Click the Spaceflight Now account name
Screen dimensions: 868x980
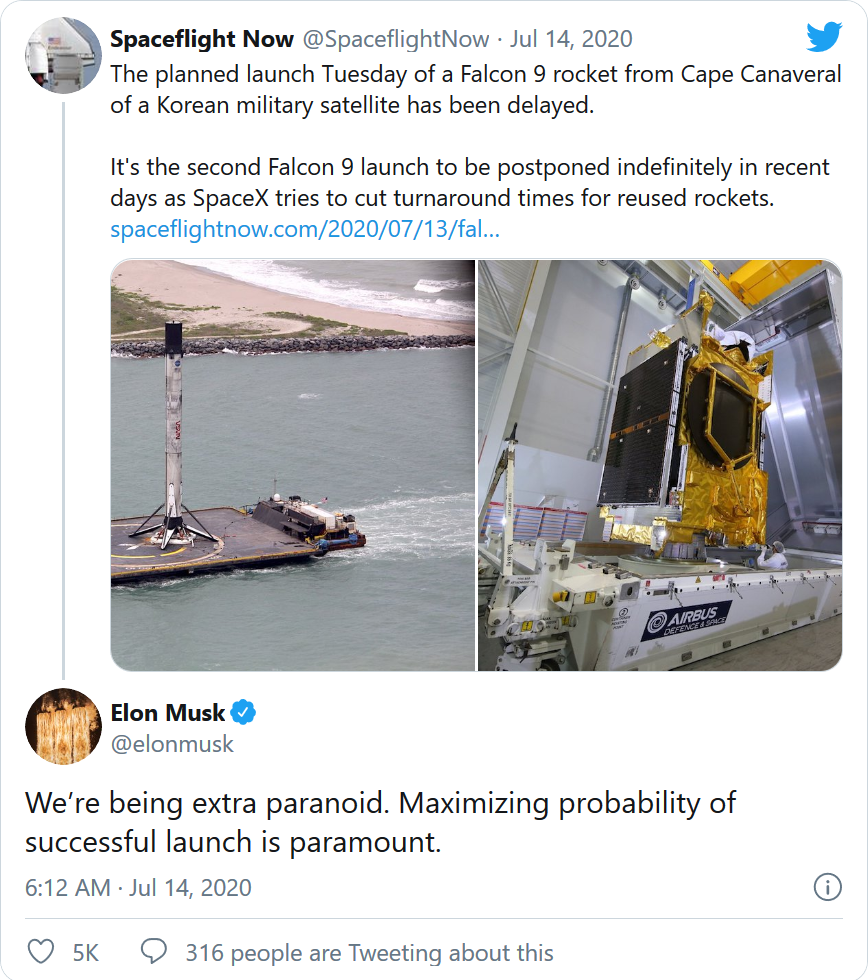point(202,39)
